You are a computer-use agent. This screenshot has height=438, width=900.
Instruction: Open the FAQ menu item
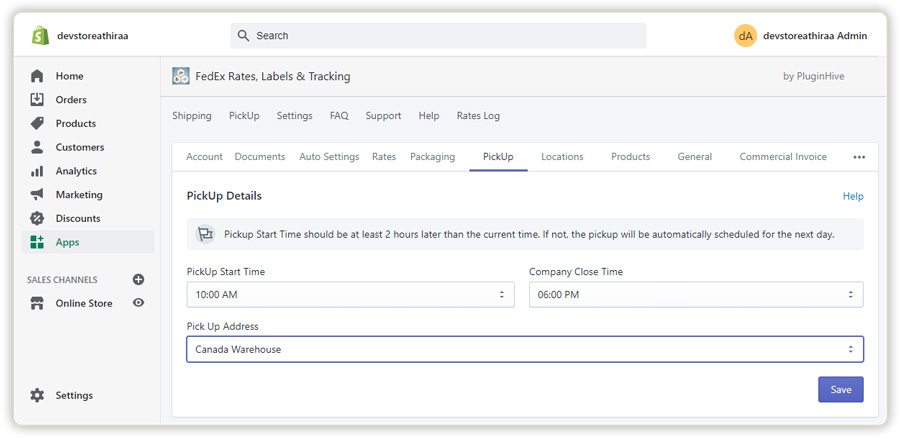(339, 115)
